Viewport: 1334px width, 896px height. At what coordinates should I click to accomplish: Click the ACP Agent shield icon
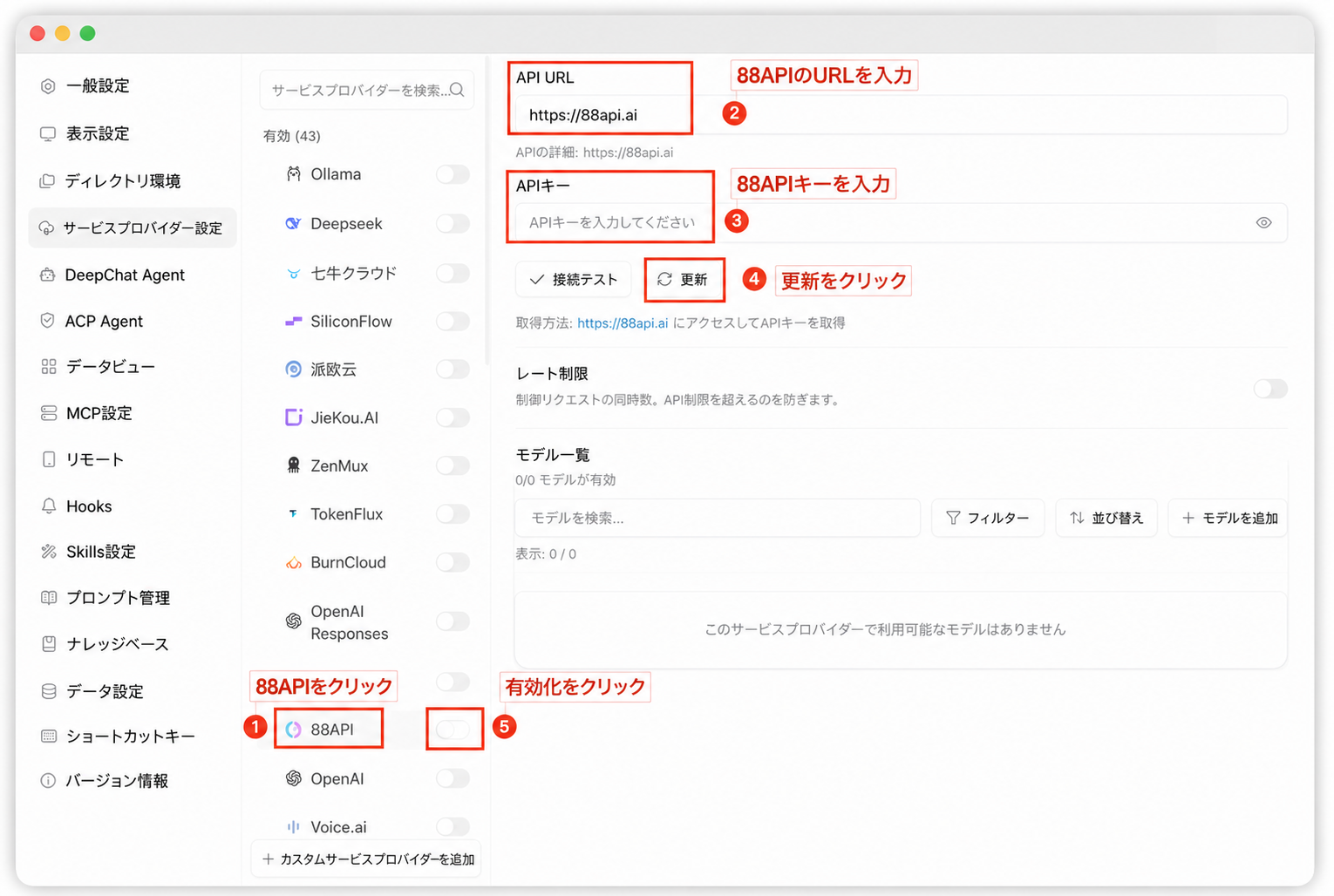[48, 321]
